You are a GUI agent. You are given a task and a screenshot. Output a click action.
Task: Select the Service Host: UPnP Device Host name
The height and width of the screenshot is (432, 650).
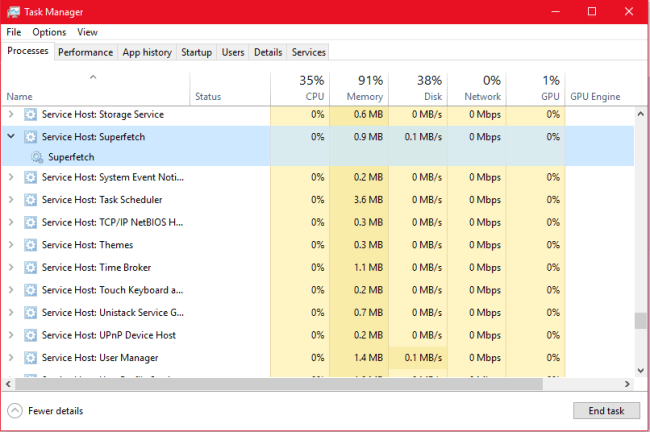tap(109, 335)
